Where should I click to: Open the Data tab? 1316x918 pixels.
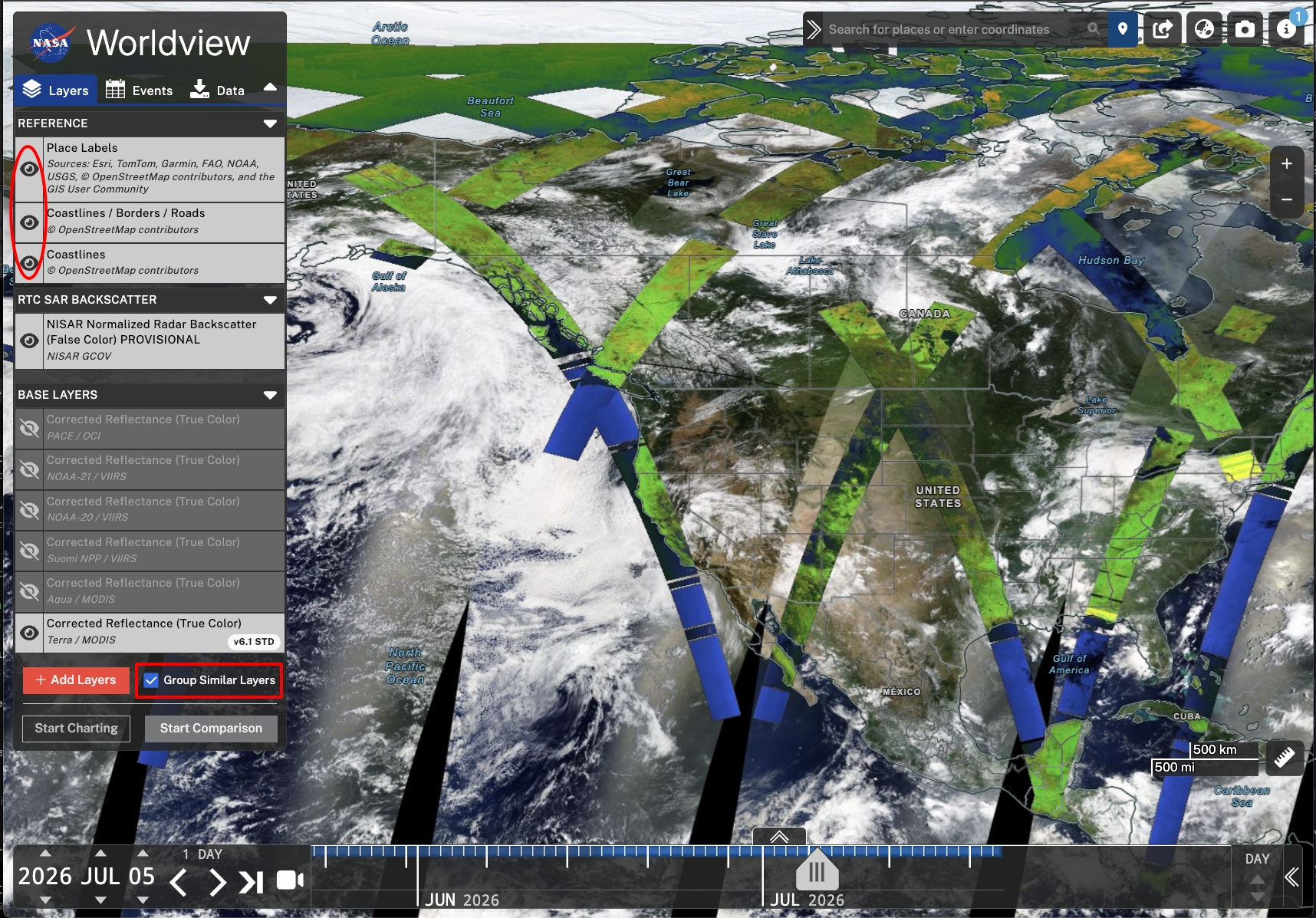[x=217, y=90]
